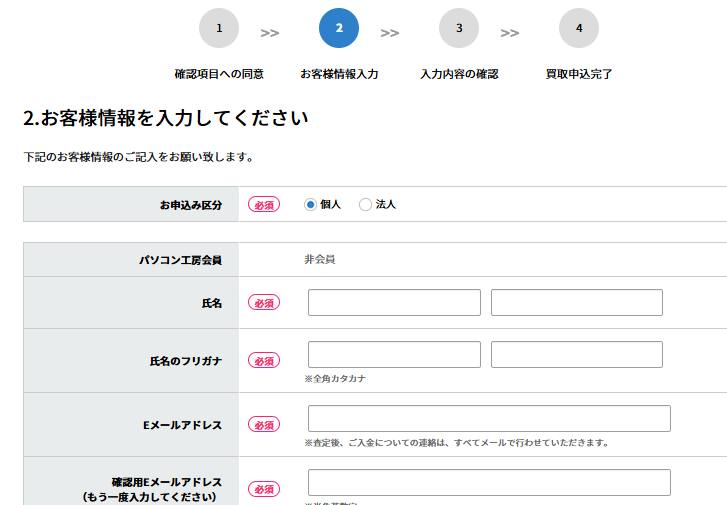Select the 法人 radio button
The width and height of the screenshot is (727, 505).
365,204
